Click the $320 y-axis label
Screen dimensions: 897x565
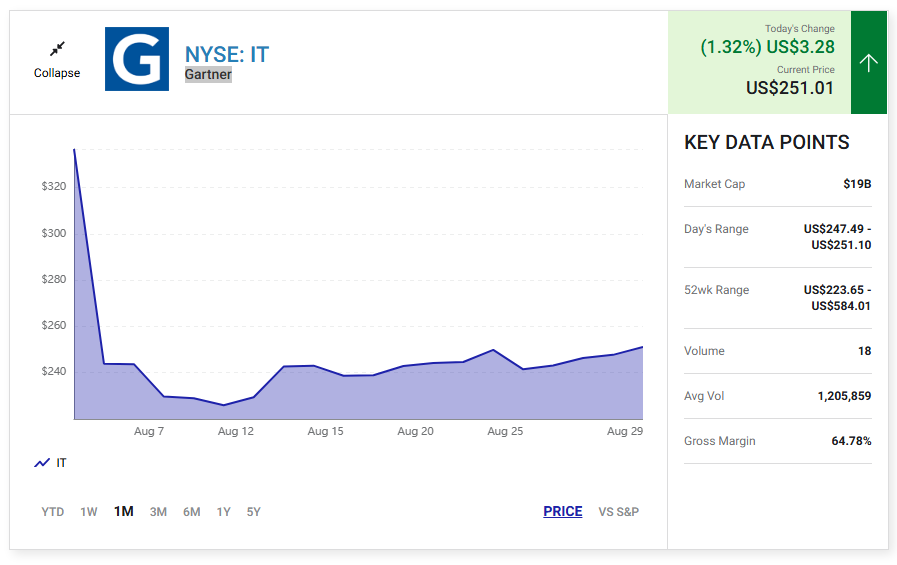54,186
